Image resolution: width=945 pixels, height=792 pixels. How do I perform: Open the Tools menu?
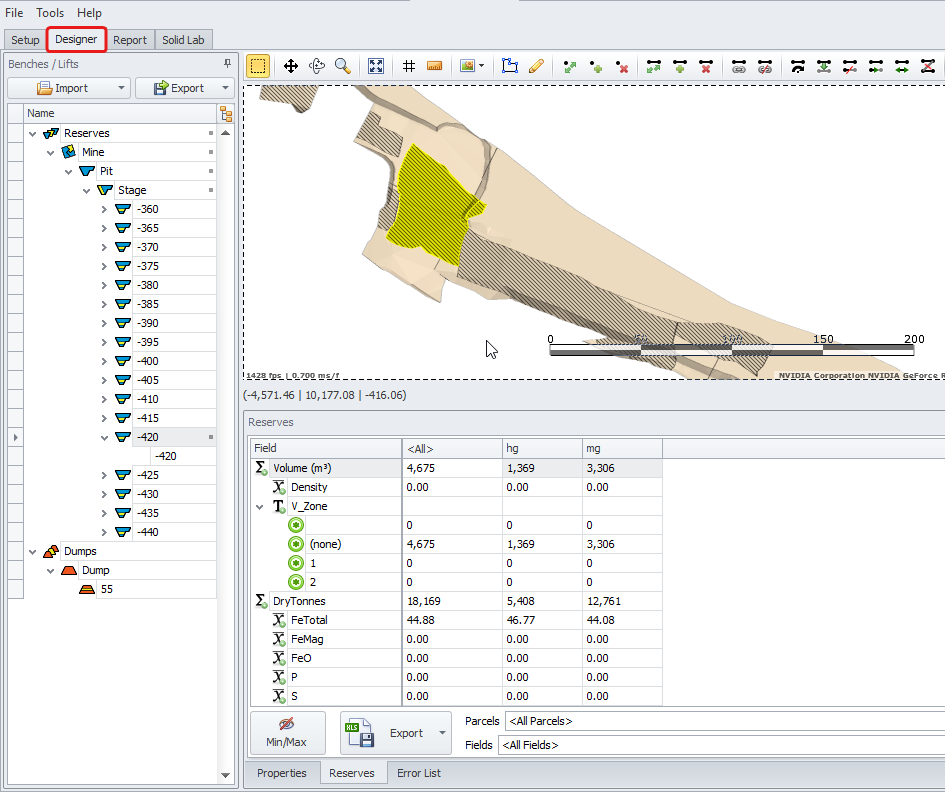(50, 13)
